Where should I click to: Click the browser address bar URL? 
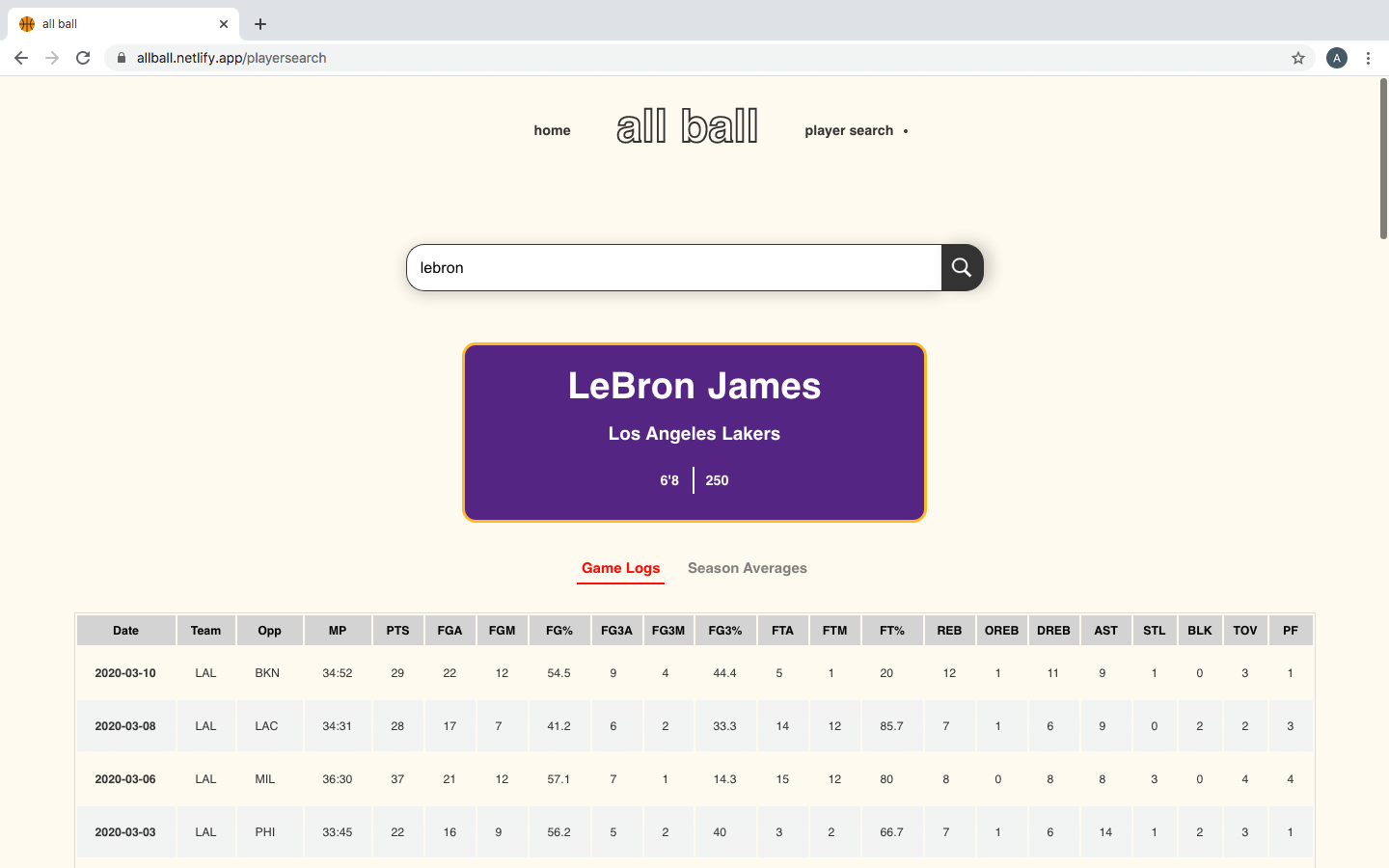pyautogui.click(x=231, y=58)
